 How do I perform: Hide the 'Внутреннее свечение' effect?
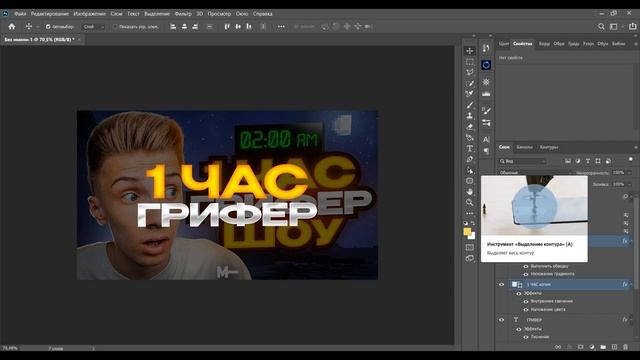(x=526, y=301)
